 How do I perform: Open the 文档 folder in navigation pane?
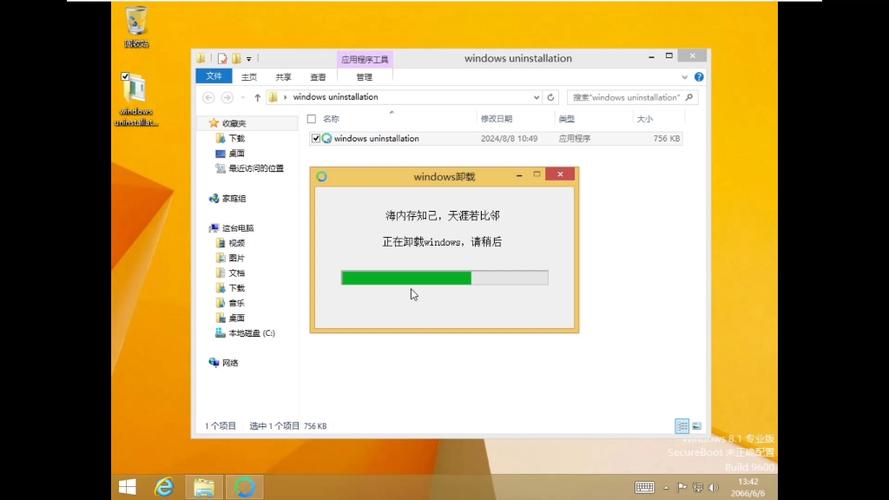click(x=236, y=273)
